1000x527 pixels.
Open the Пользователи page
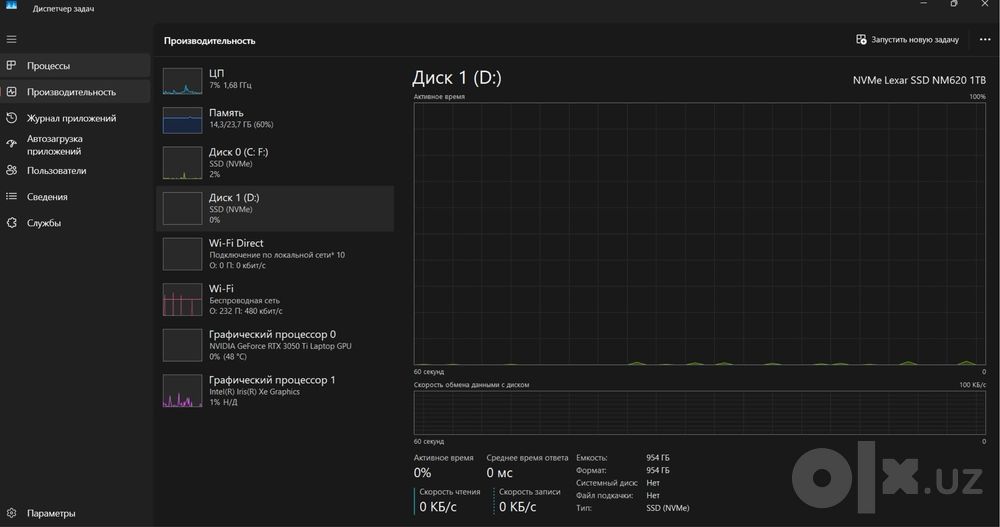pyautogui.click(x=75, y=170)
